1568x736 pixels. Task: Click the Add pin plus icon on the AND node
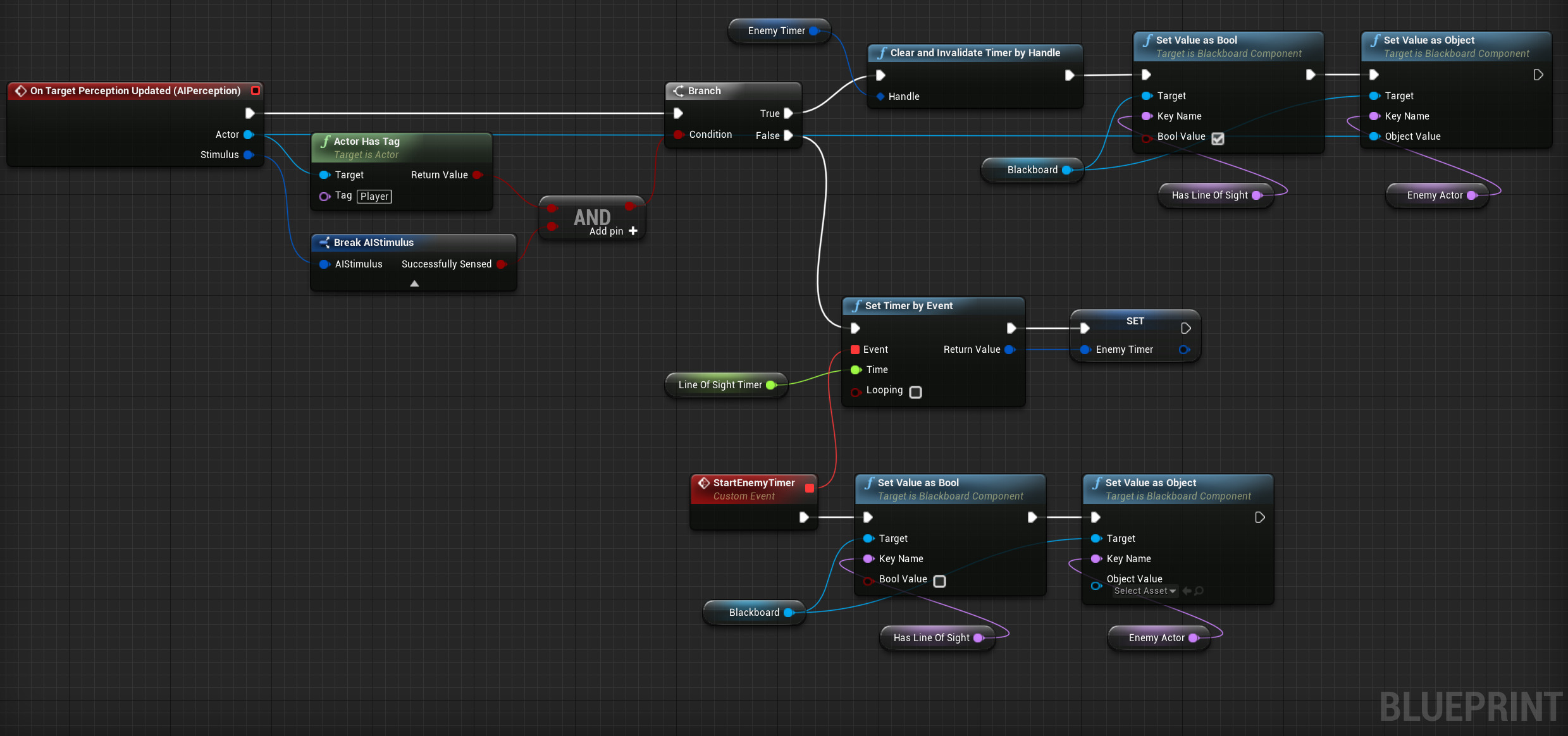click(633, 231)
